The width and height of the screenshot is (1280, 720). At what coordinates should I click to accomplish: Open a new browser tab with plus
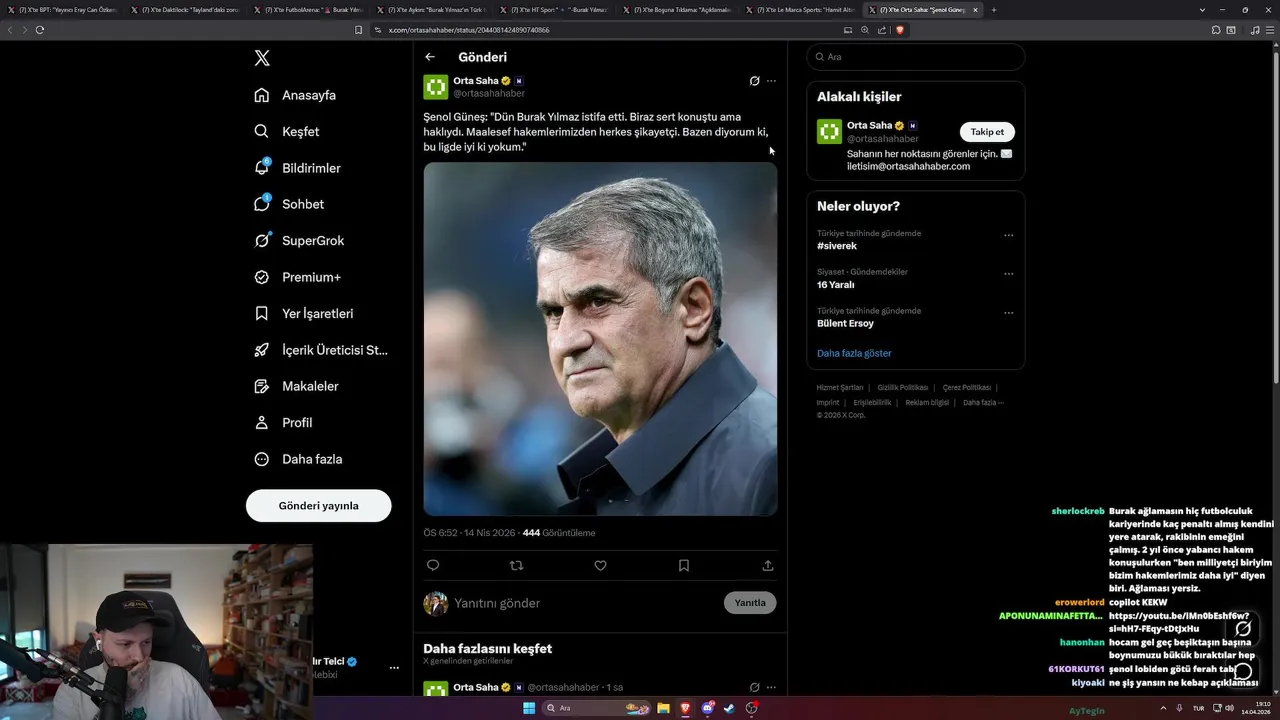(993, 10)
